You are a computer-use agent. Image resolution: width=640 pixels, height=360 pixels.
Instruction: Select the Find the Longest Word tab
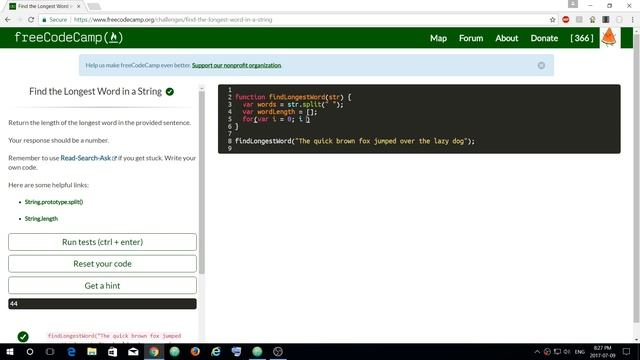click(43, 6)
